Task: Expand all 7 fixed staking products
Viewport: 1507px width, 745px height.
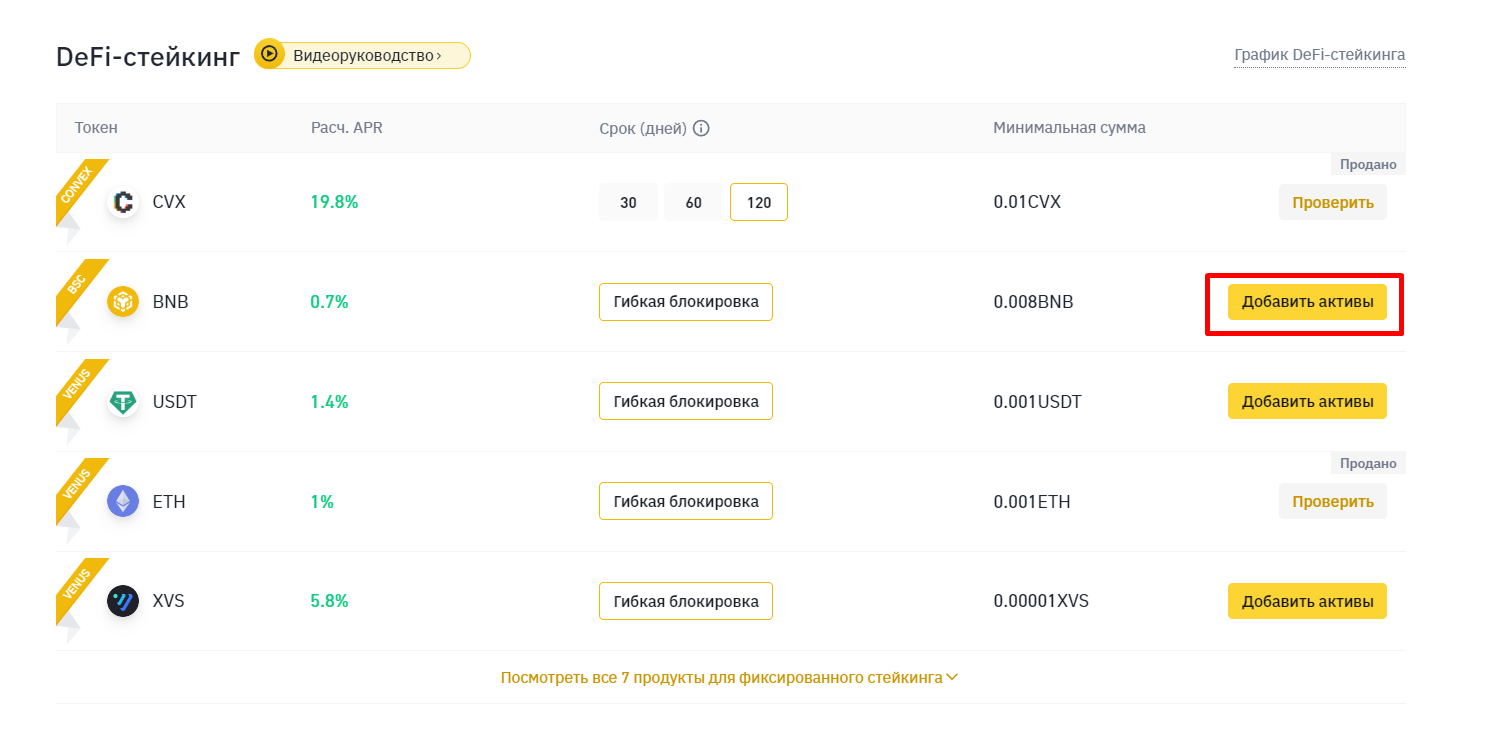Action: coord(729,678)
